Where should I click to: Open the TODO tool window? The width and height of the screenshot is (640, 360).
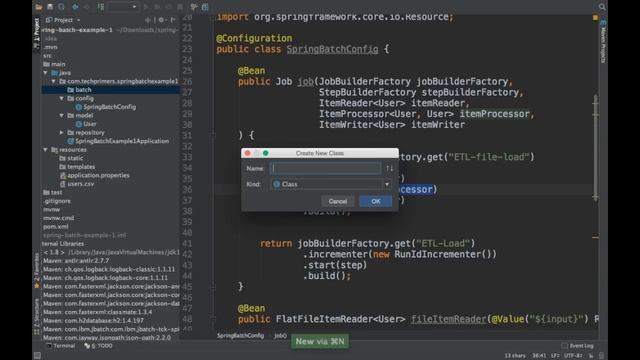tap(98, 346)
